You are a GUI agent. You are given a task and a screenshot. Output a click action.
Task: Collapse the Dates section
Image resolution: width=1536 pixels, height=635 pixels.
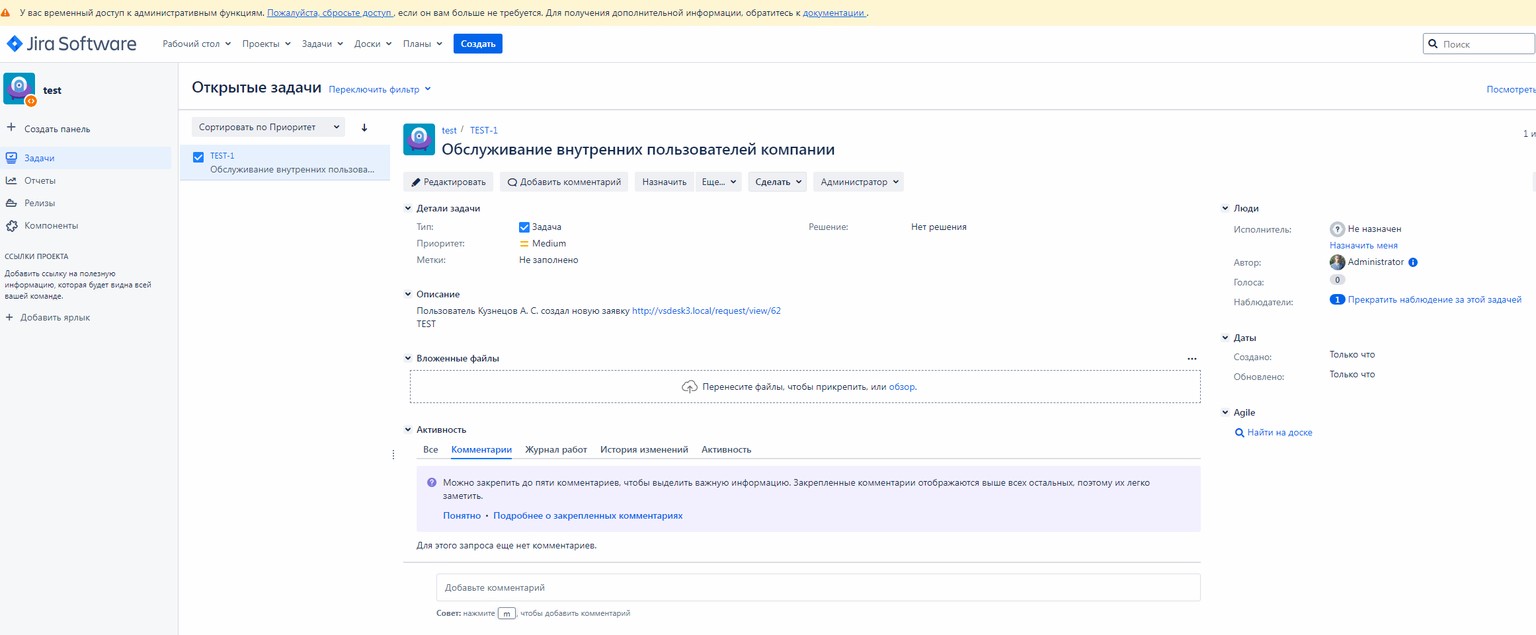coord(1225,338)
